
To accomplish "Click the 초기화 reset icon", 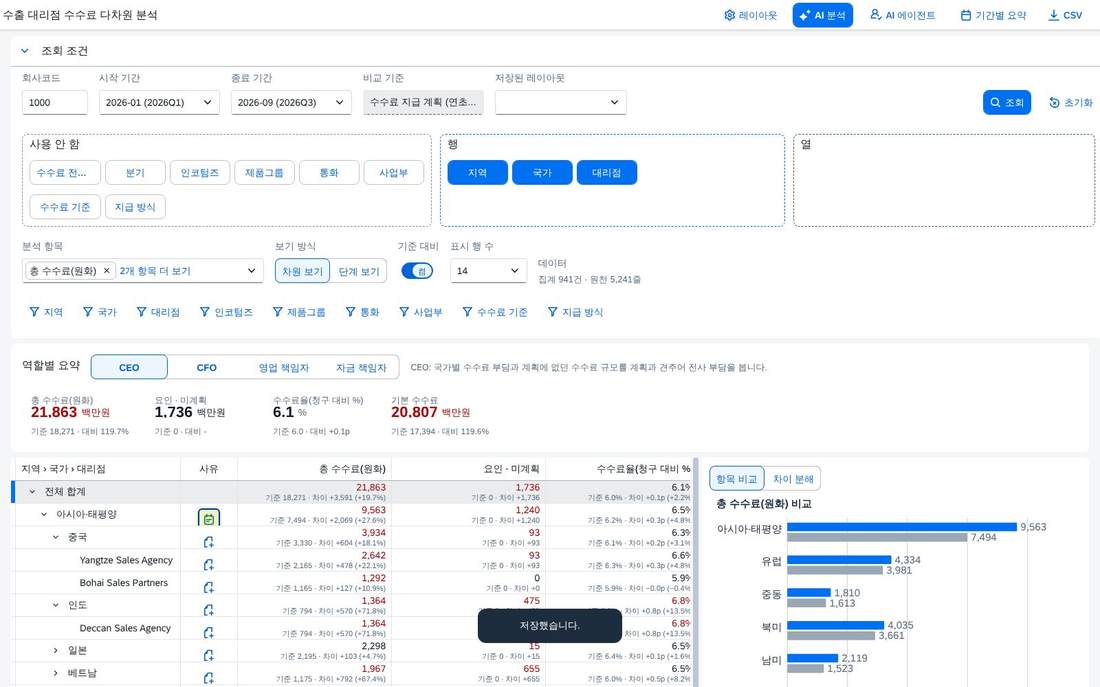I will pos(1054,102).
